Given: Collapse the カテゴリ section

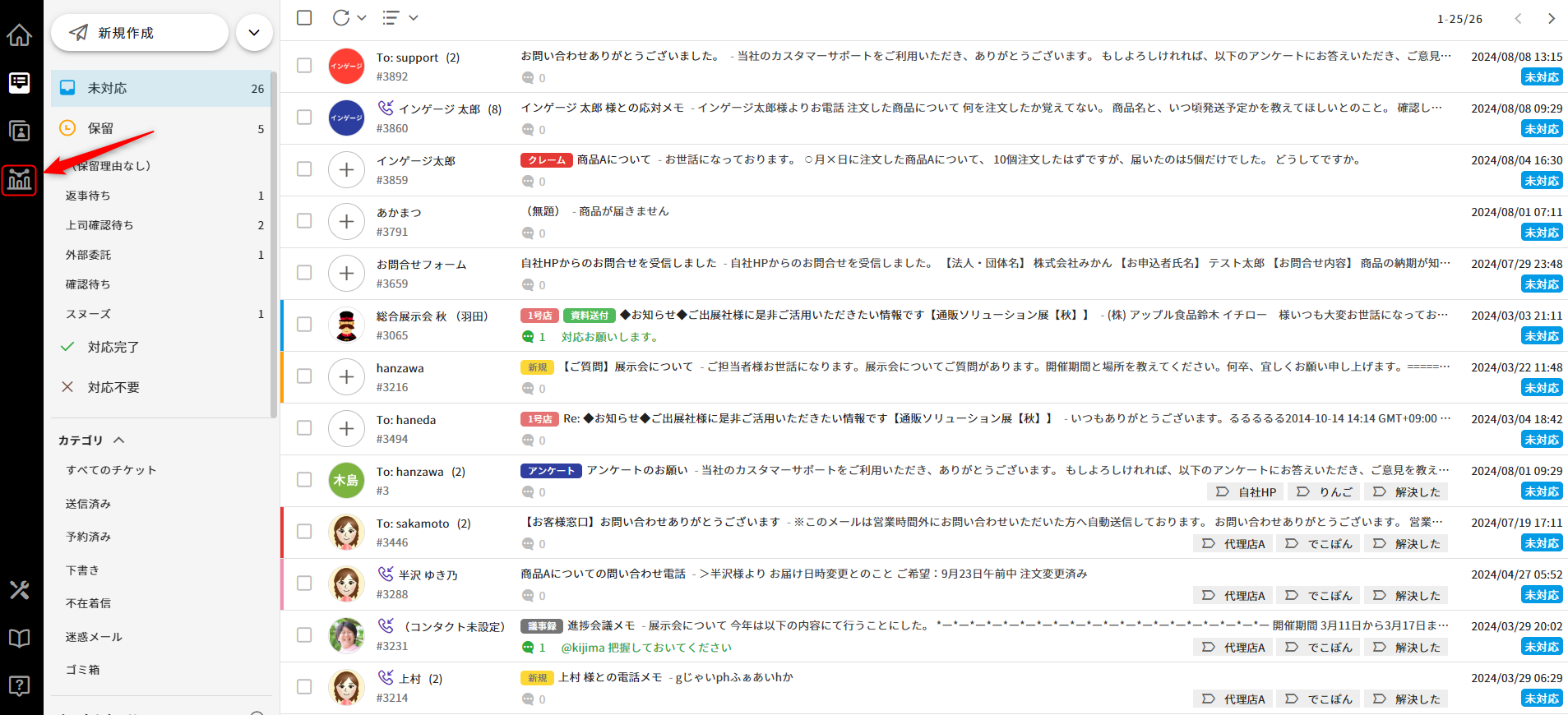Looking at the screenshot, I should click(x=119, y=441).
